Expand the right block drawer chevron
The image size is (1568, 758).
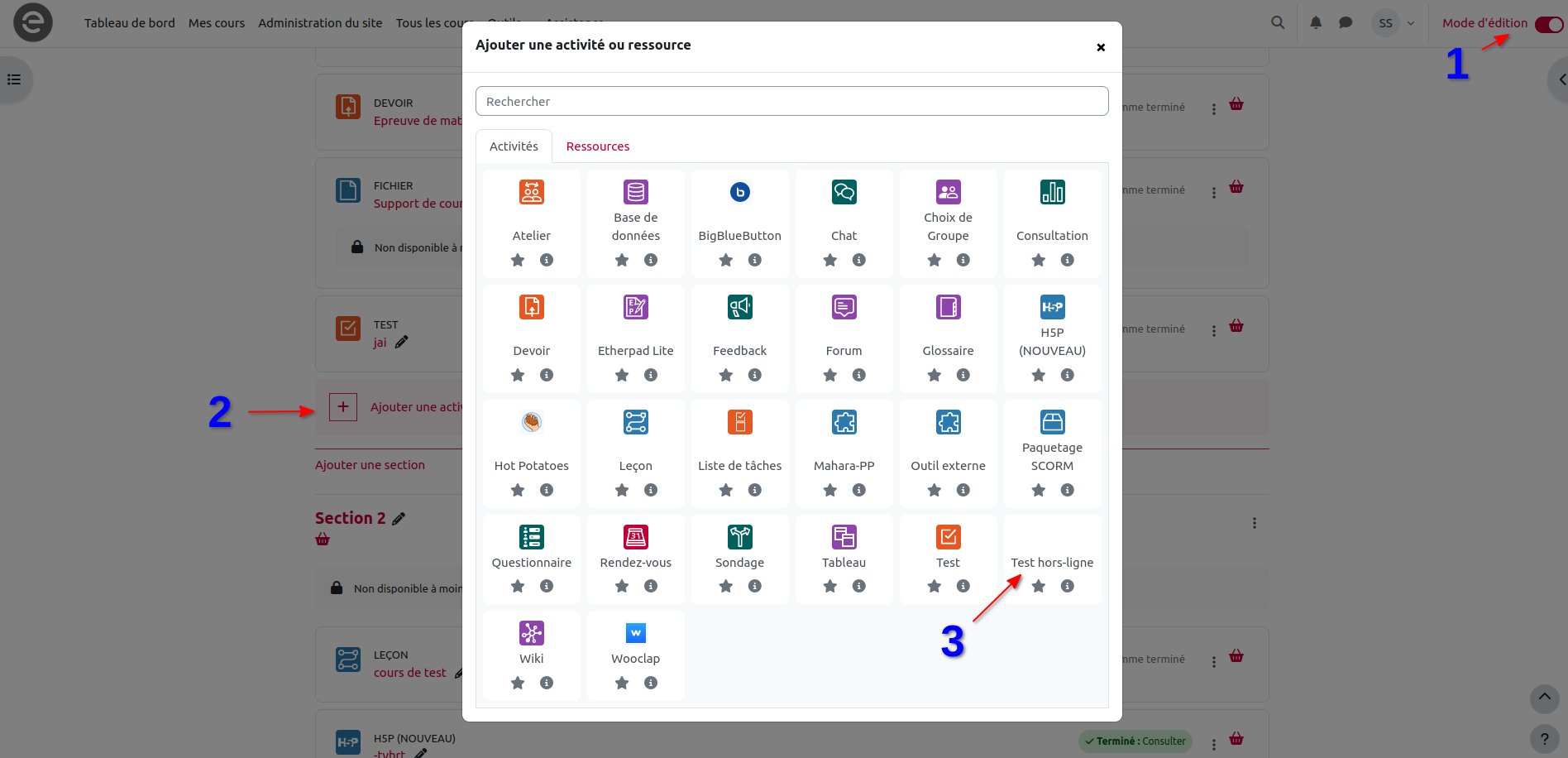pos(1560,80)
